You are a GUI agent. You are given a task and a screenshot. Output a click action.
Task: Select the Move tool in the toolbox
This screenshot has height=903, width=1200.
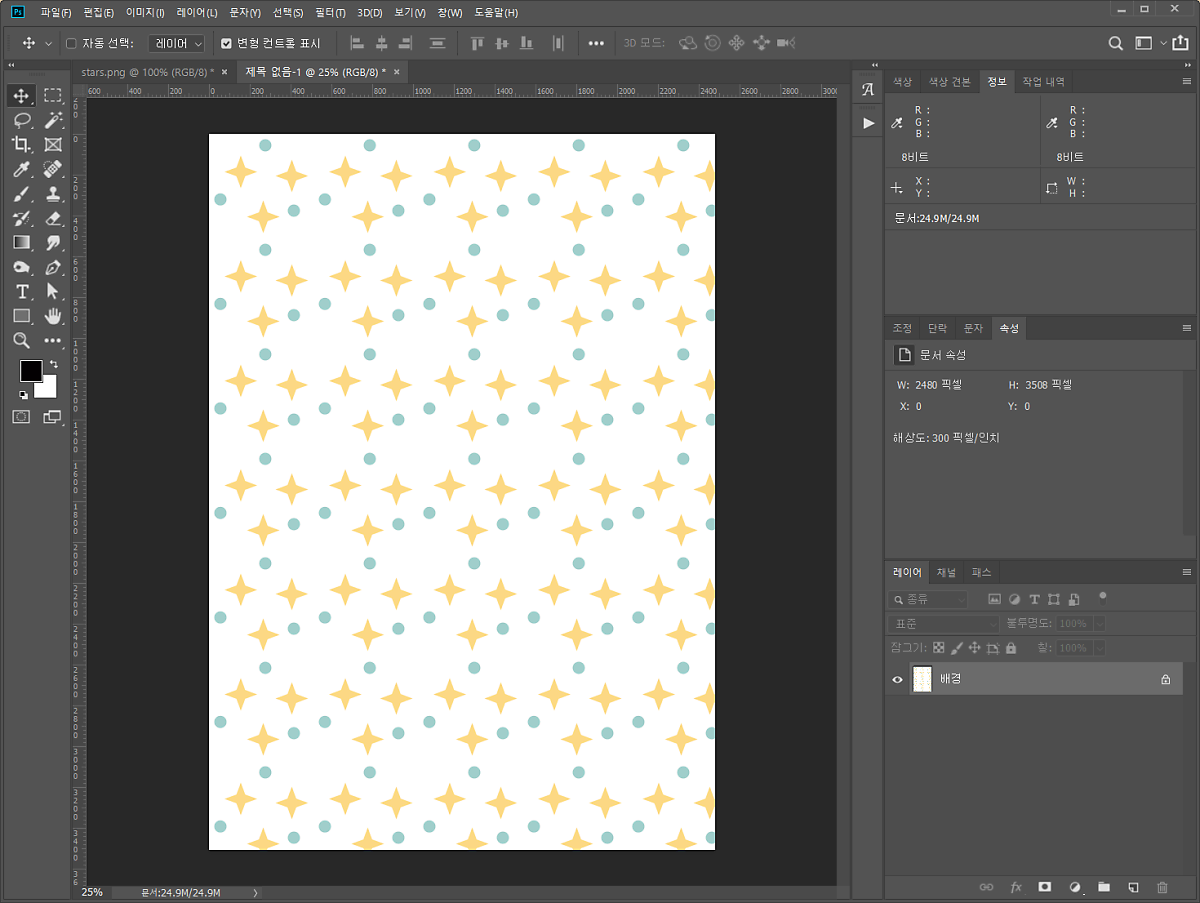tap(21, 96)
